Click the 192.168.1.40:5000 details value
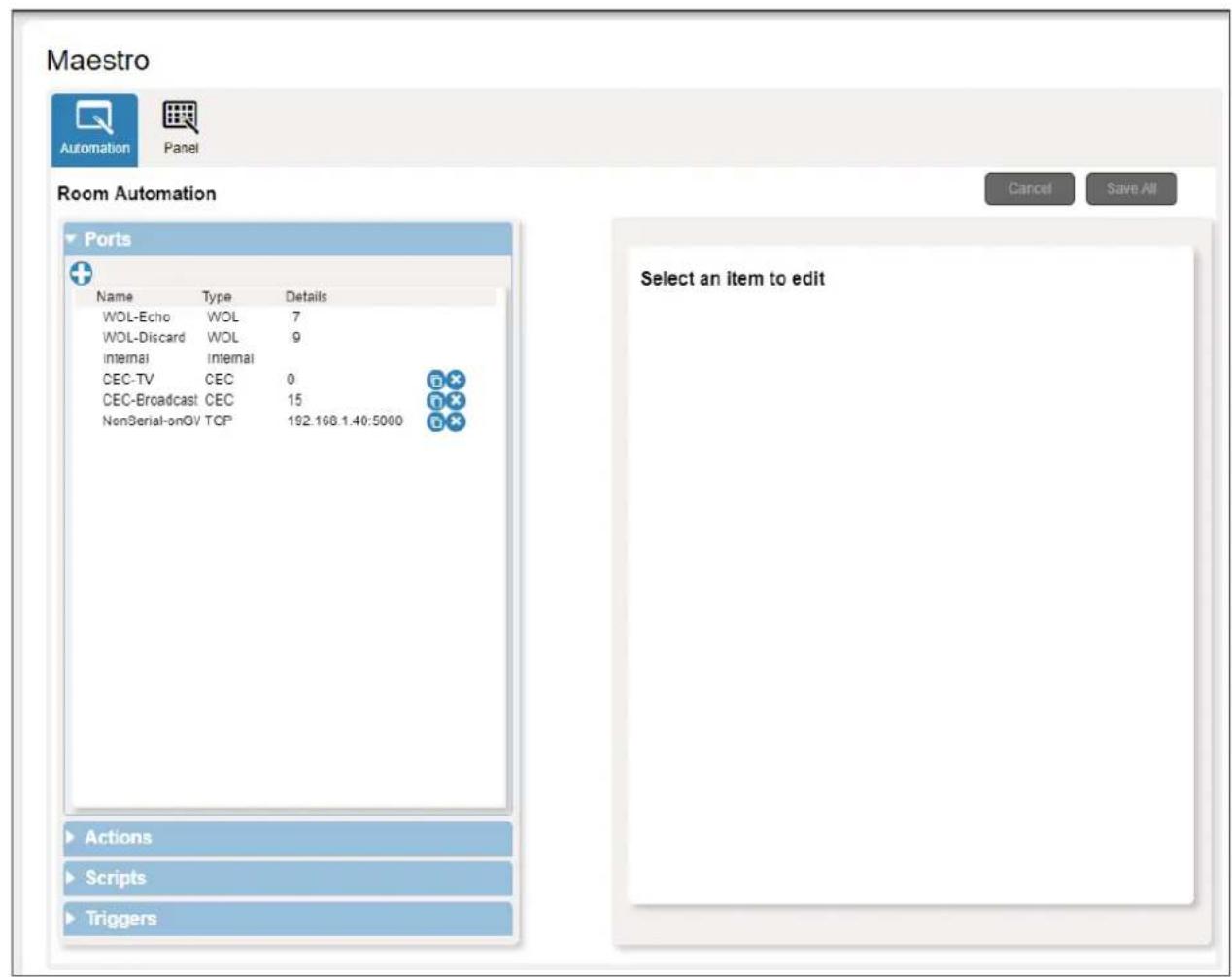1232x977 pixels. (345, 421)
